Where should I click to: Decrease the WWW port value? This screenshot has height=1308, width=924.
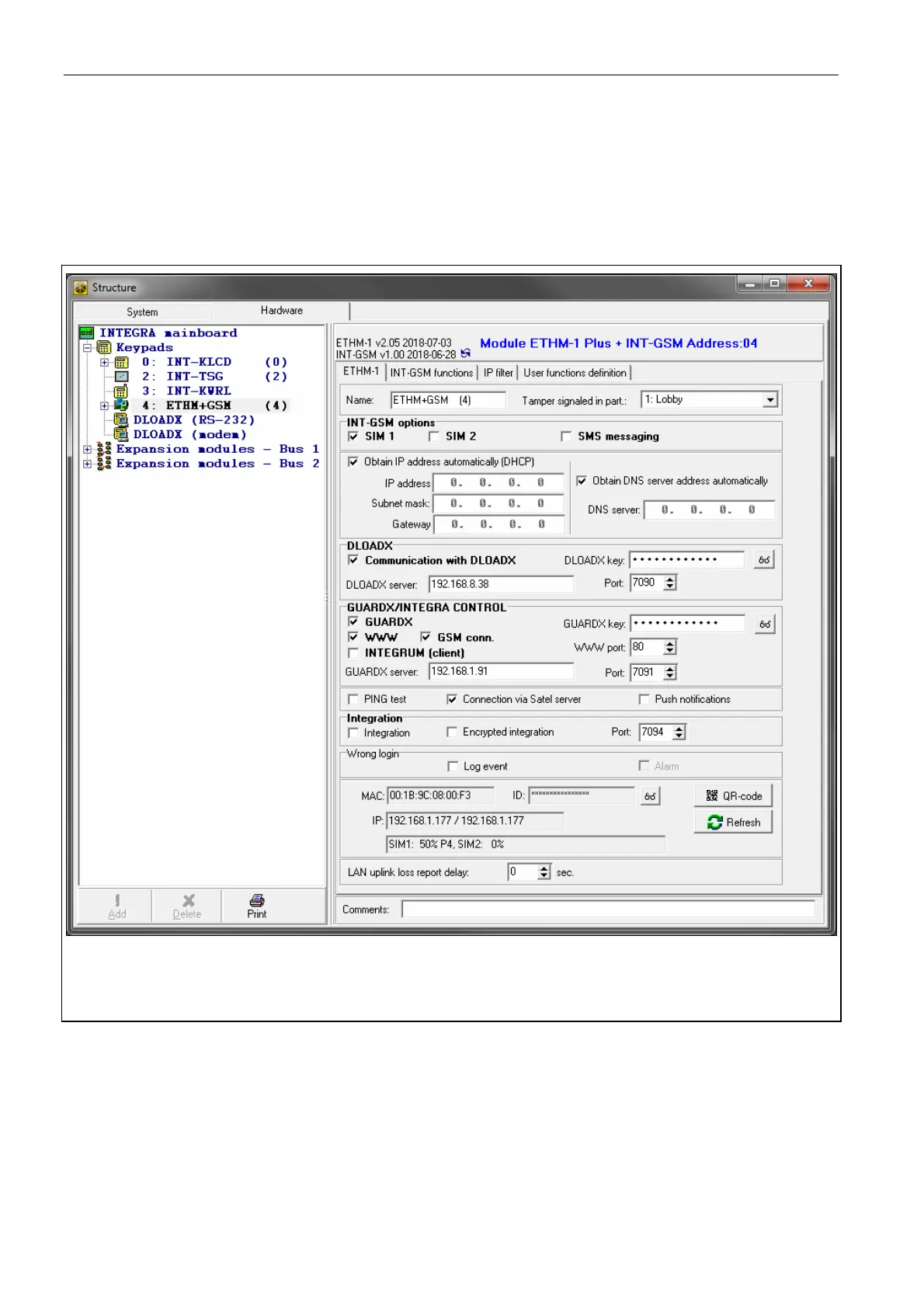pyautogui.click(x=671, y=651)
